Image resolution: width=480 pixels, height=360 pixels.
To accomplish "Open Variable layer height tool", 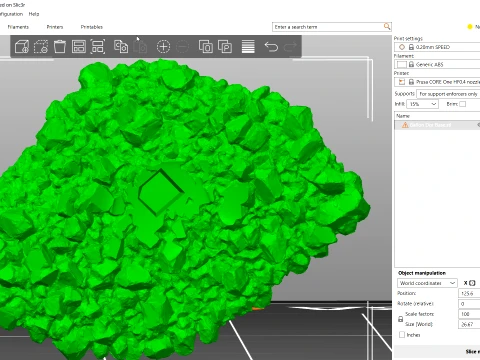I will pos(248,47).
